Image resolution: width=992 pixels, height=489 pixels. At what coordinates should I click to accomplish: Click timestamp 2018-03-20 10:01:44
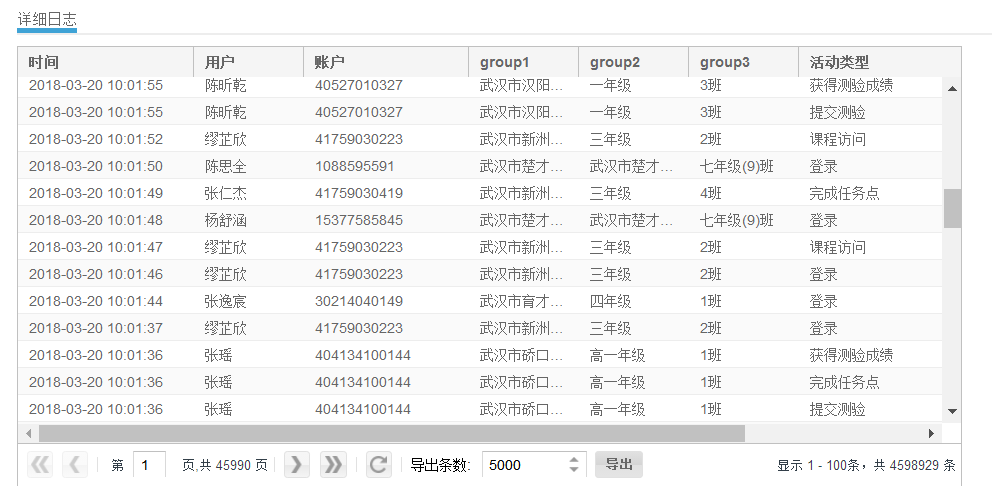96,301
